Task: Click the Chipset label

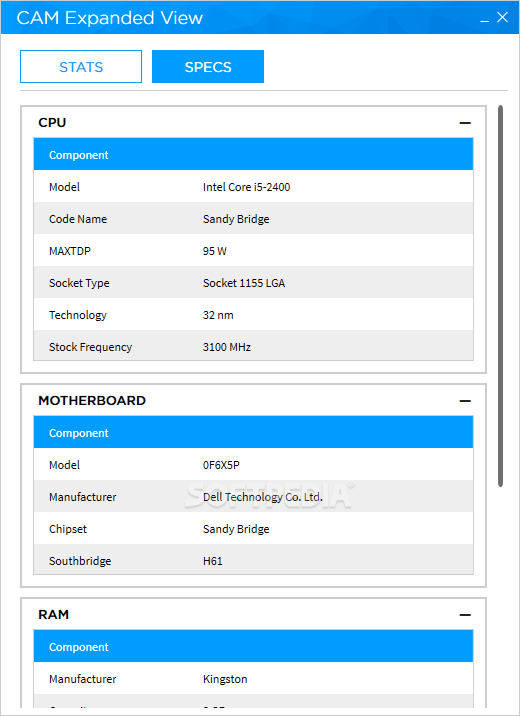Action: point(68,529)
